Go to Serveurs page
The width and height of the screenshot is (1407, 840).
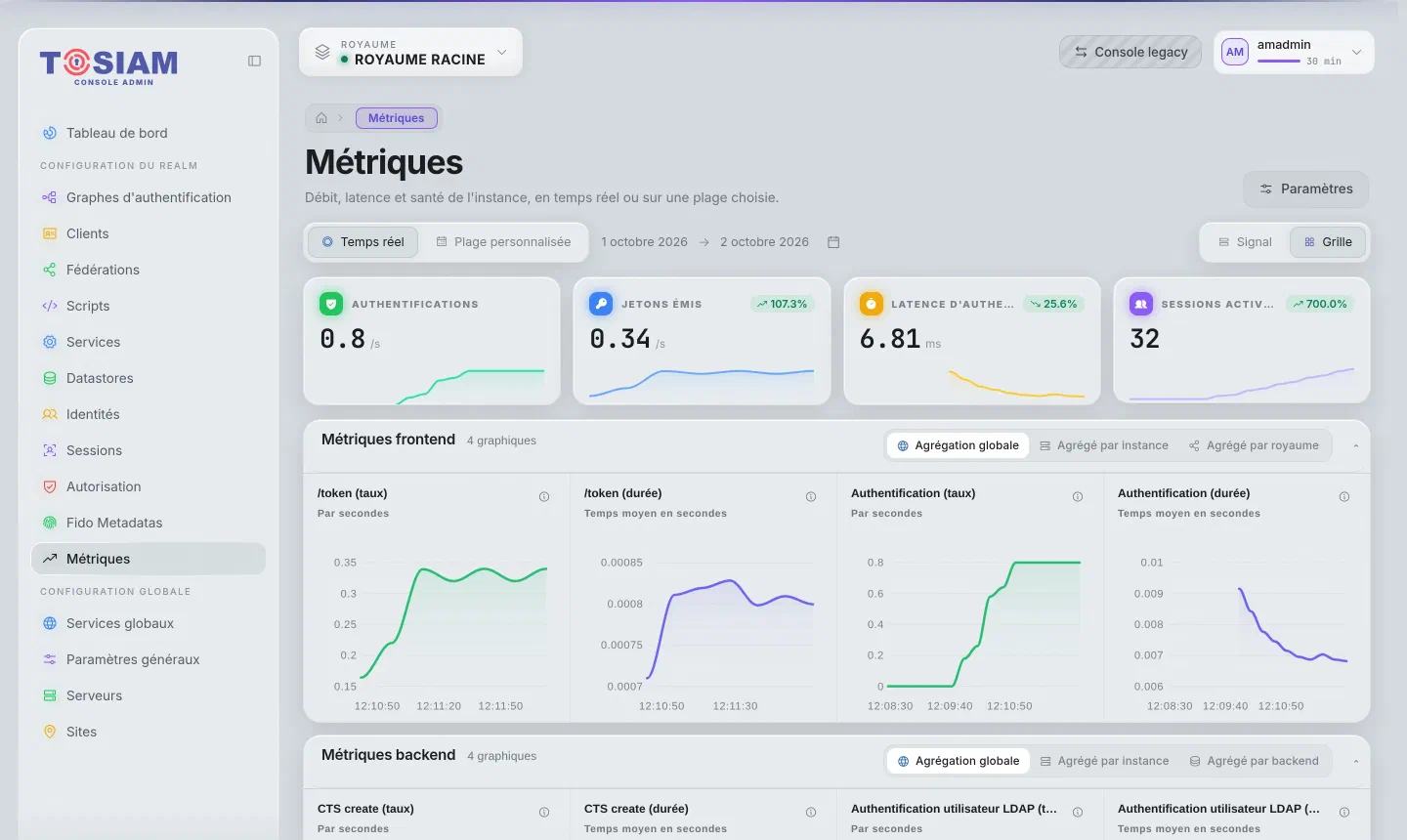coord(149,695)
